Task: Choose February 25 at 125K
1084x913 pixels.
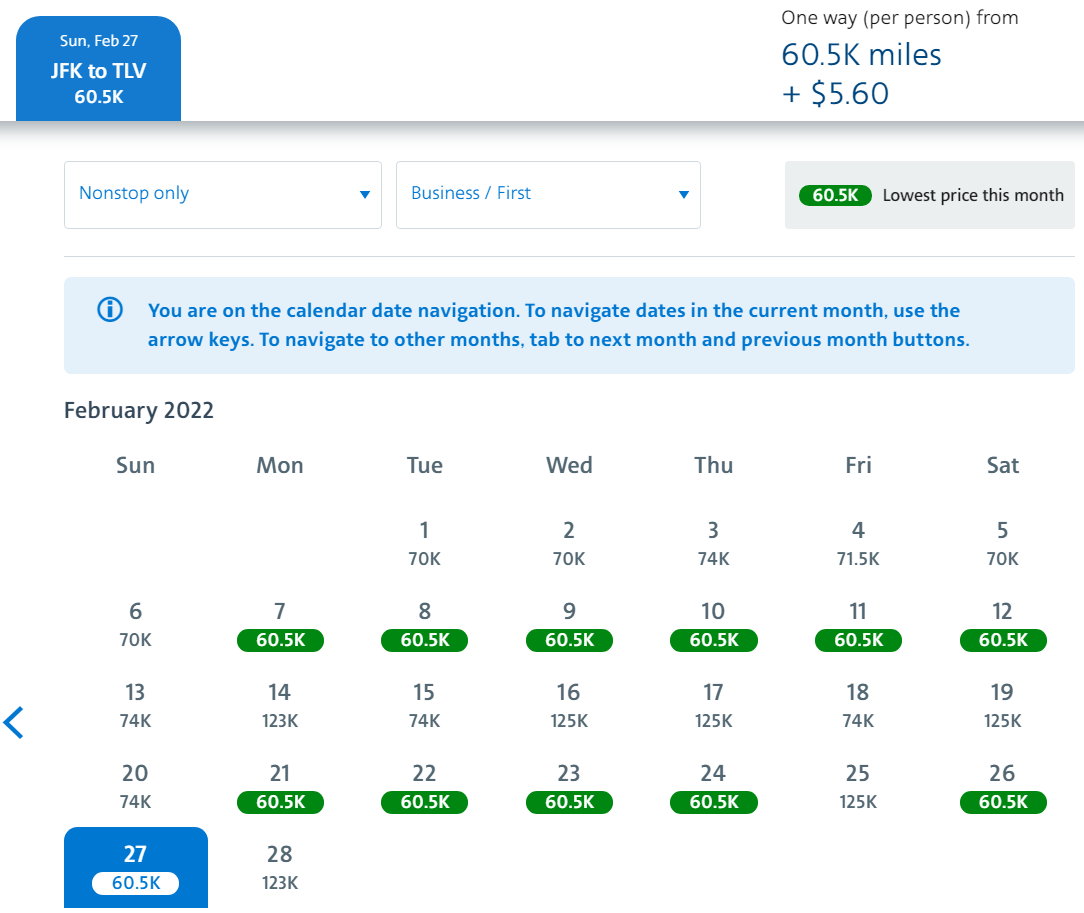Action: click(x=858, y=788)
